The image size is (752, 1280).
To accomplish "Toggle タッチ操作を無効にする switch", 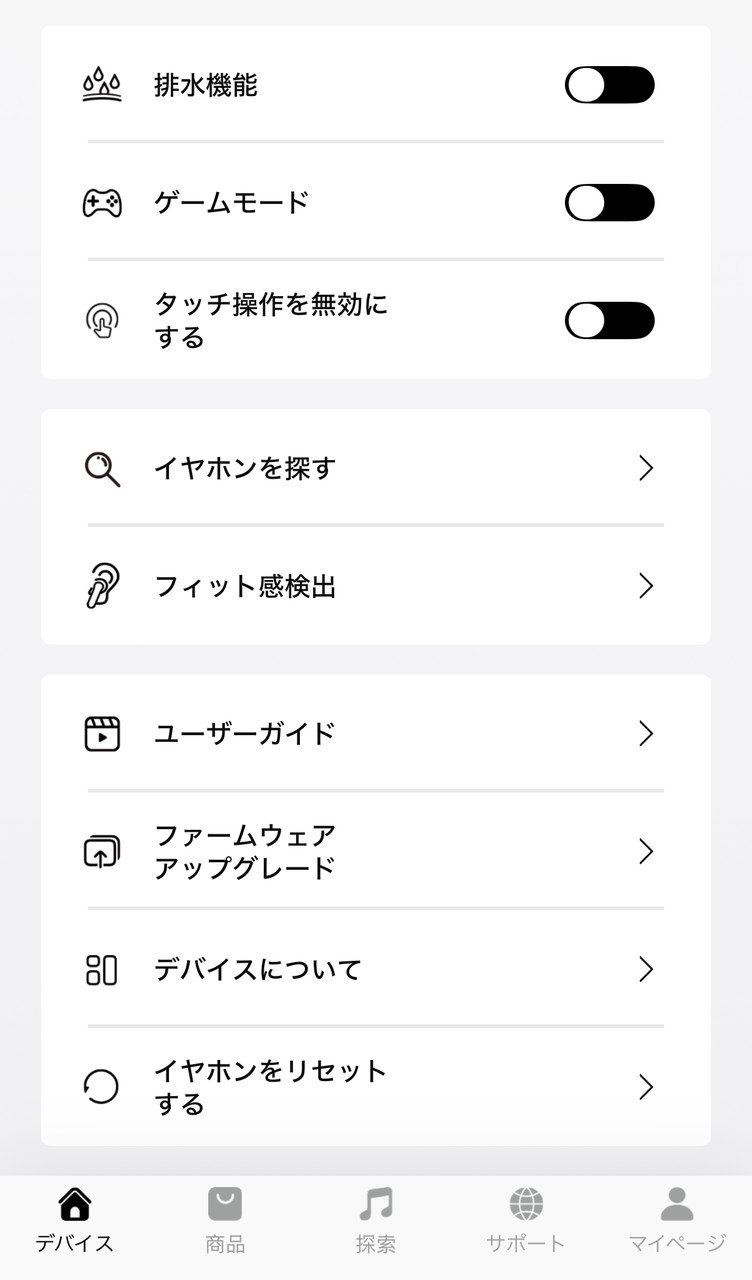I will [x=609, y=321].
